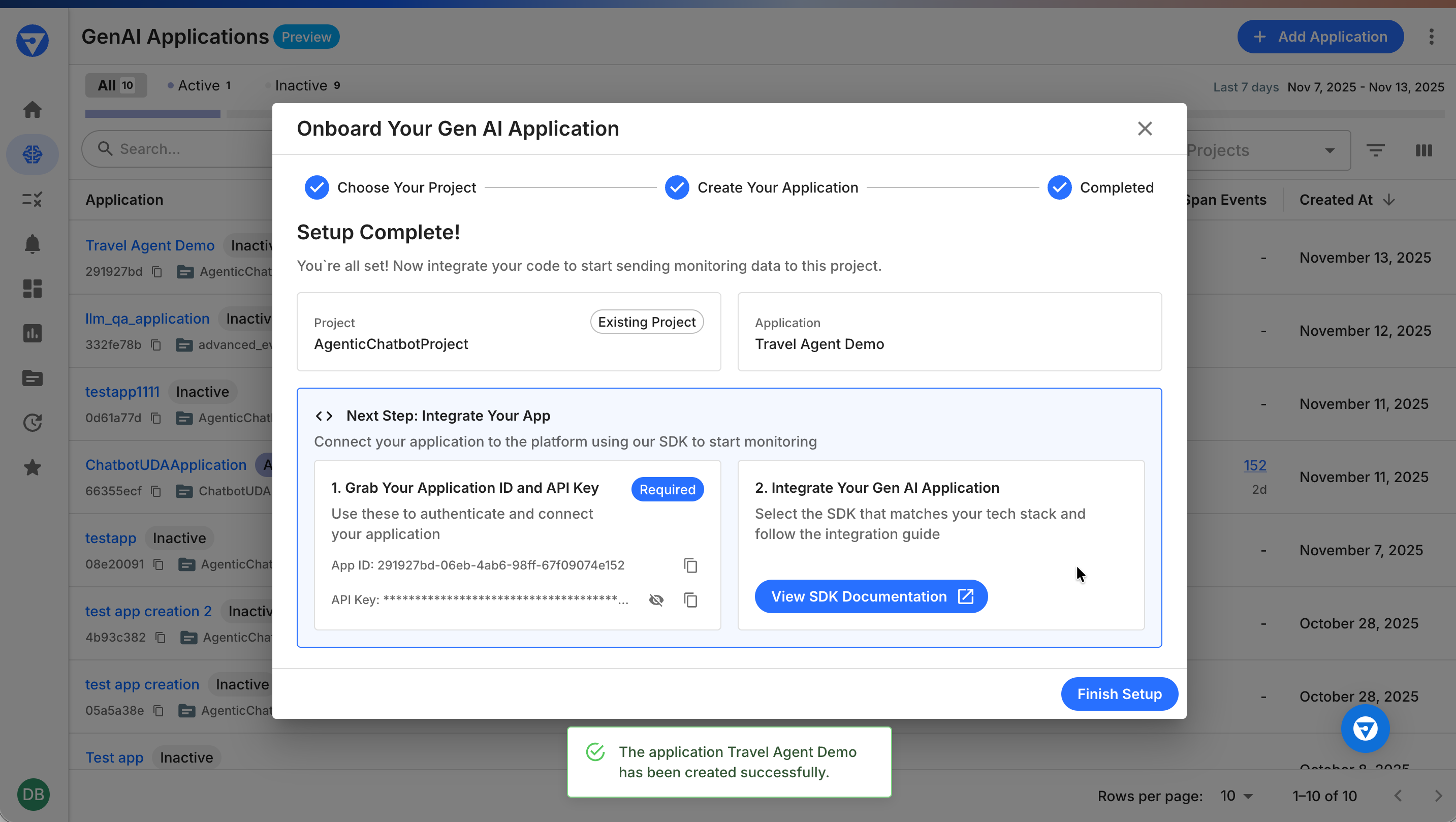The width and height of the screenshot is (1456, 822).
Task: Open the Favorites star icon in sidebar
Action: tap(32, 467)
